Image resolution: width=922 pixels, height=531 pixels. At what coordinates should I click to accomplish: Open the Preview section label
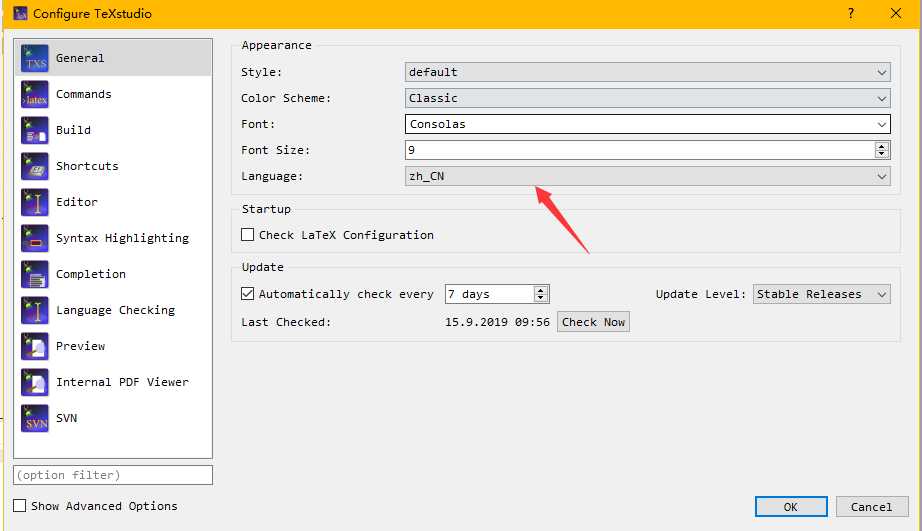(81, 346)
